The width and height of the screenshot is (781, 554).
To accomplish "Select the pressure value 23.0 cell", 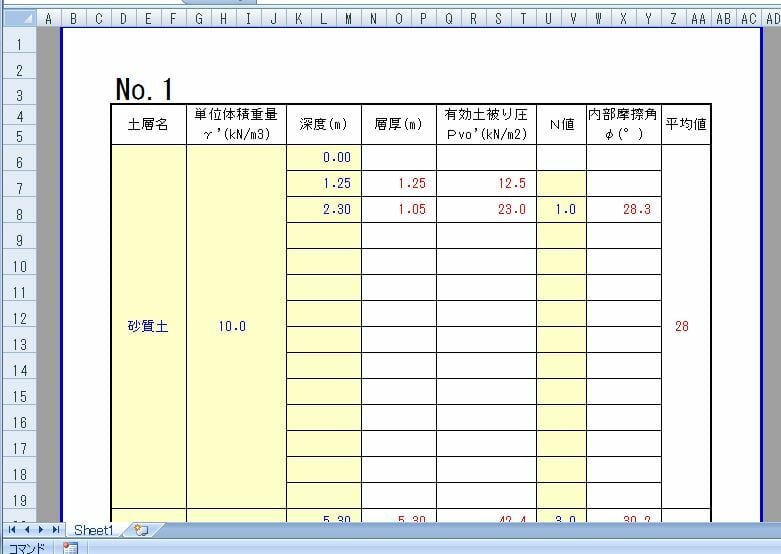I will click(486, 209).
